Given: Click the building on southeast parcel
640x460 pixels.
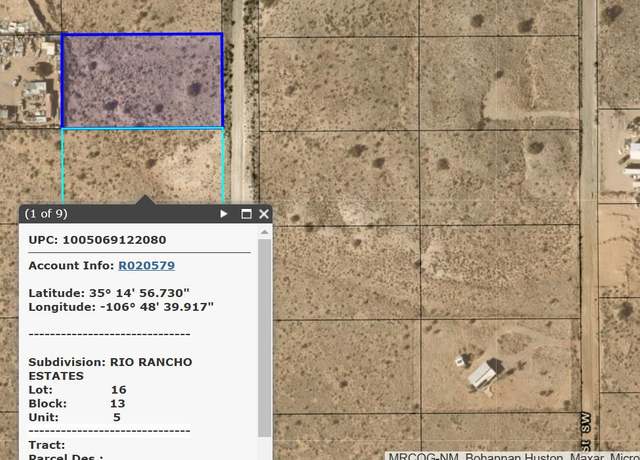Looking at the screenshot, I should 483,375.
